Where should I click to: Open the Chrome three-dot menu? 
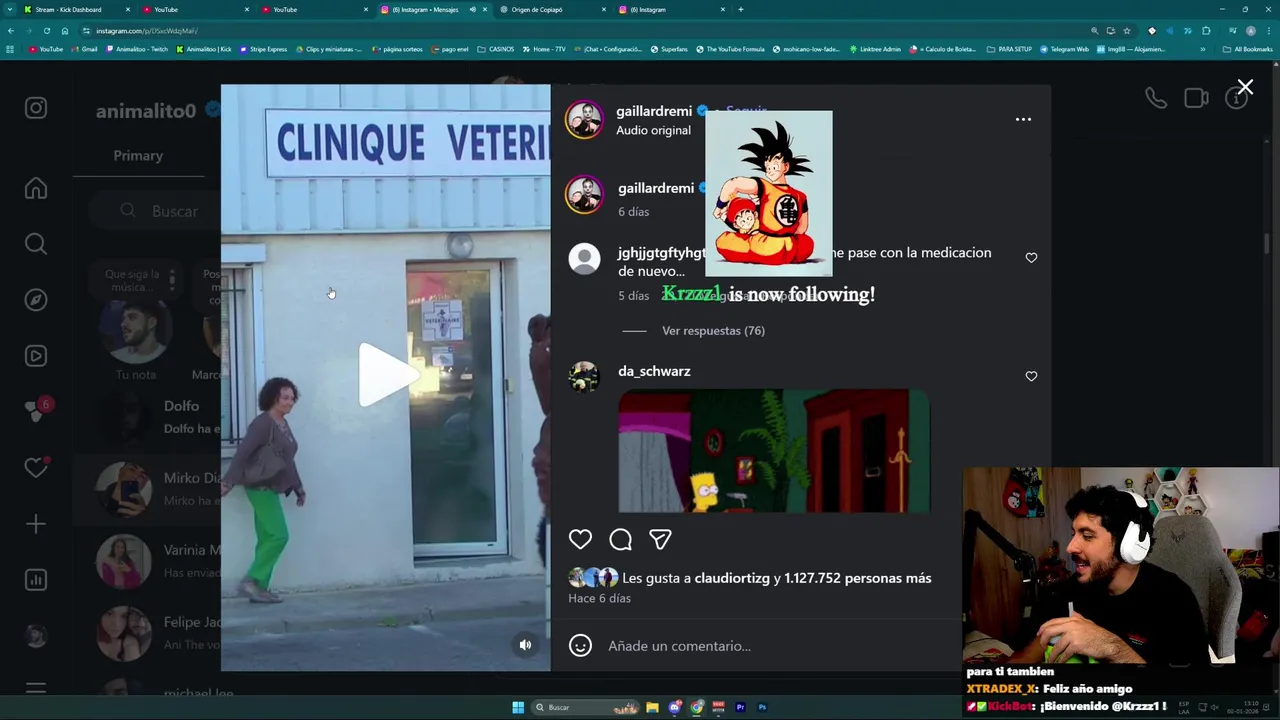point(1269,31)
